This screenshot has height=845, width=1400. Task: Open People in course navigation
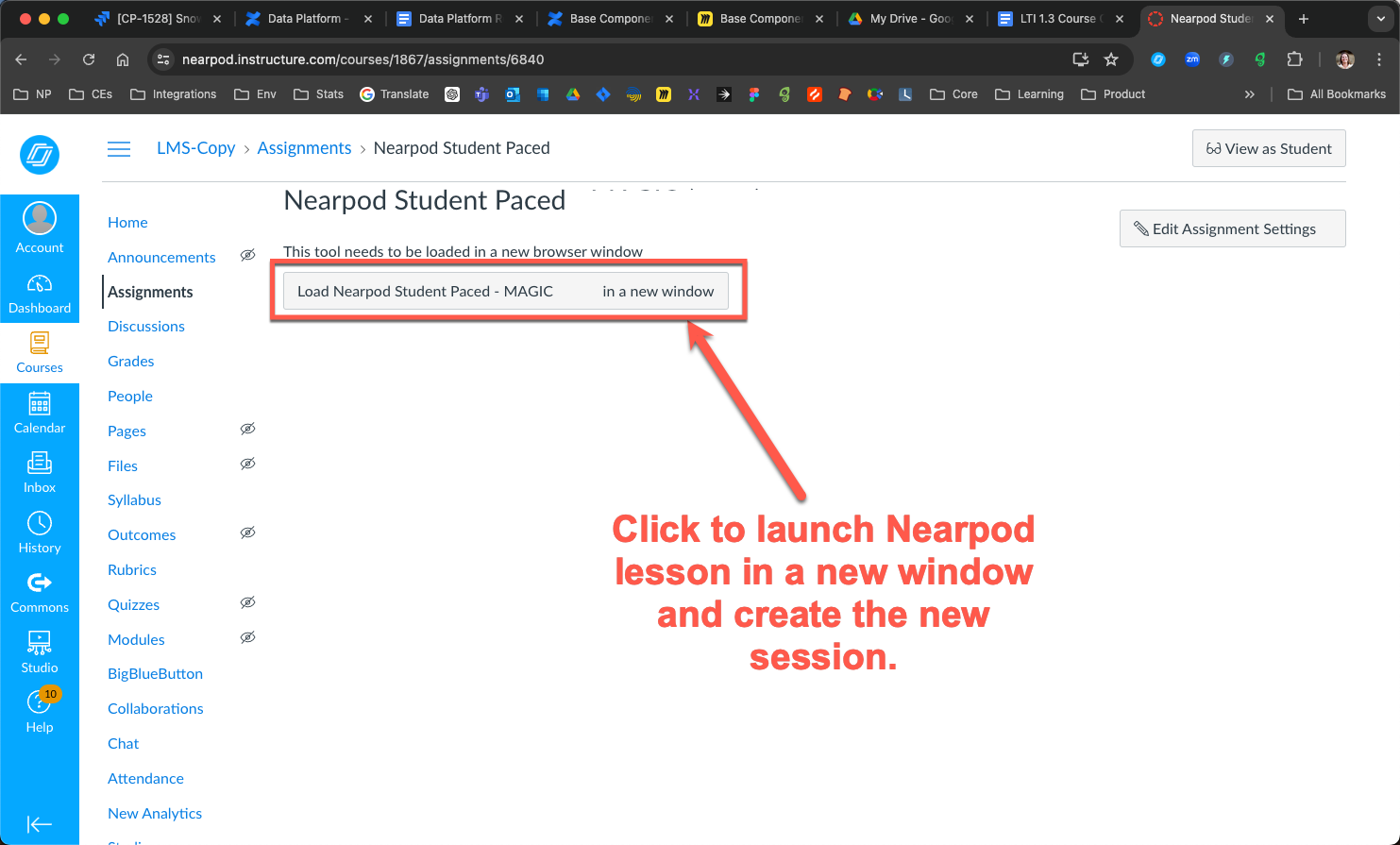[x=130, y=396]
